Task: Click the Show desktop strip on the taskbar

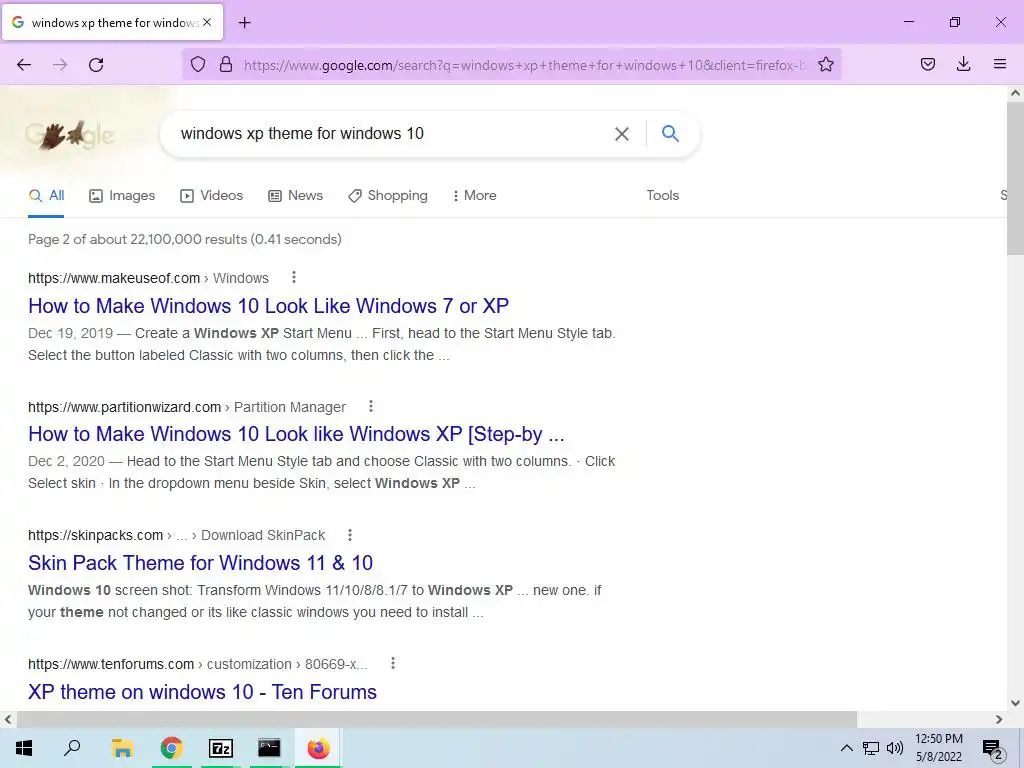Action: pos(1021,748)
